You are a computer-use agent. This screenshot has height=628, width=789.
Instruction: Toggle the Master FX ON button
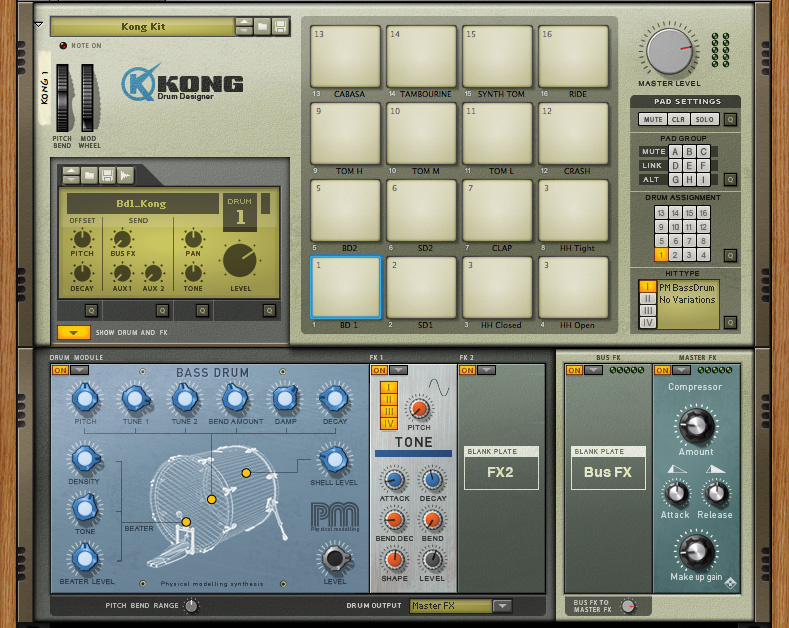coord(662,370)
